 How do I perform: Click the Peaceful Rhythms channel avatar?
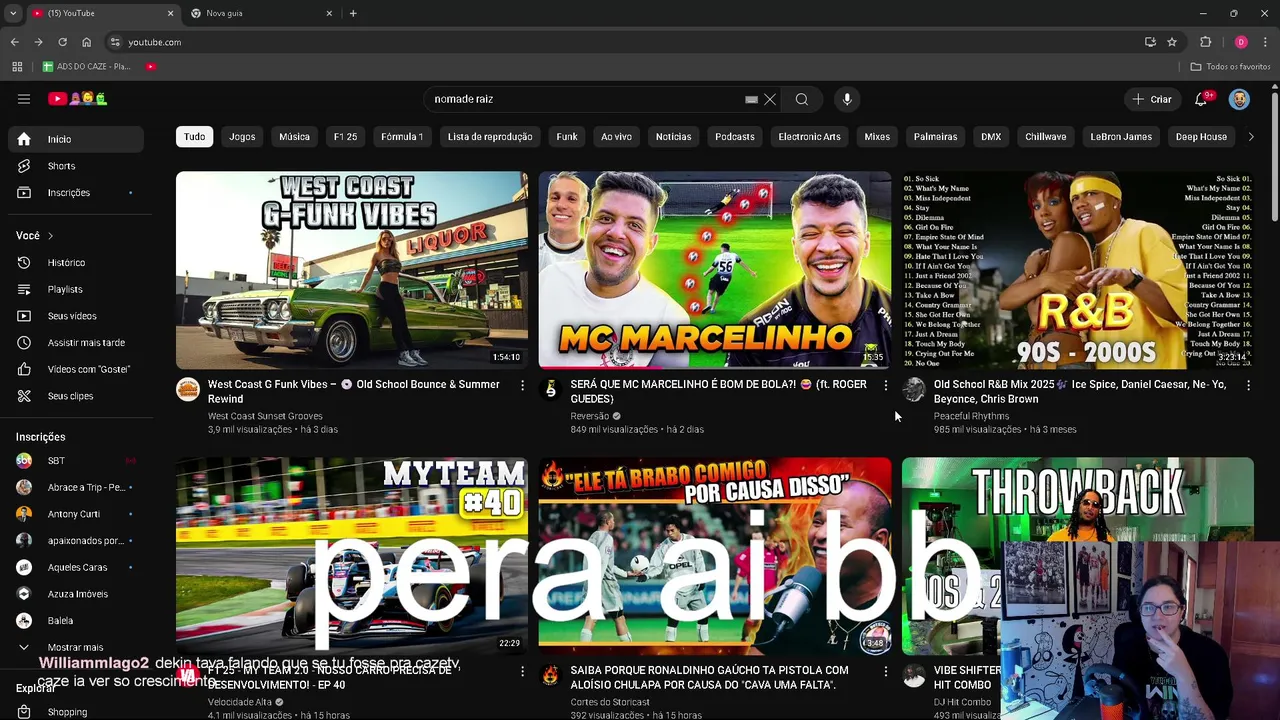pyautogui.click(x=913, y=390)
